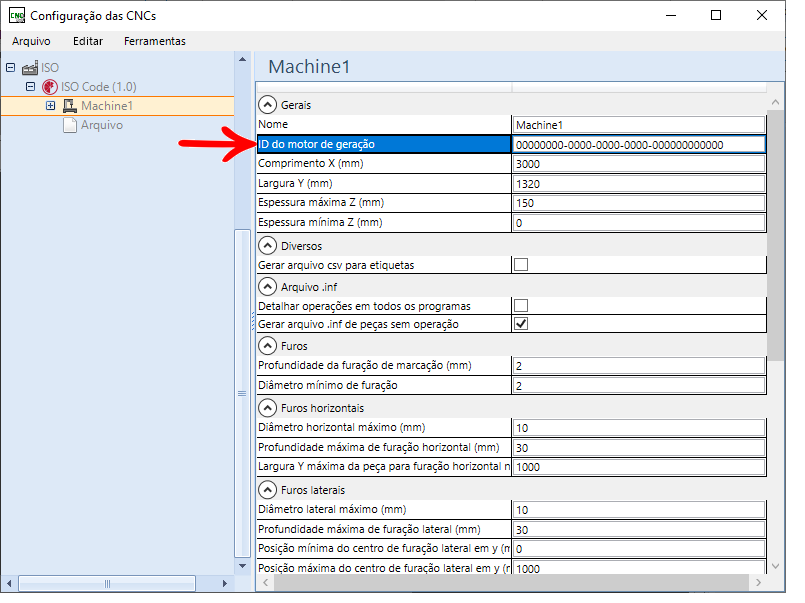Click properties horizontal scroll right arrow
This screenshot has height=603, width=805.
(x=758, y=582)
